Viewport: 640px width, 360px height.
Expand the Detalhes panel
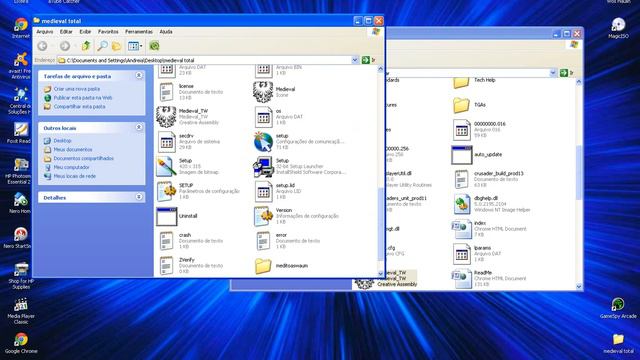[139, 197]
